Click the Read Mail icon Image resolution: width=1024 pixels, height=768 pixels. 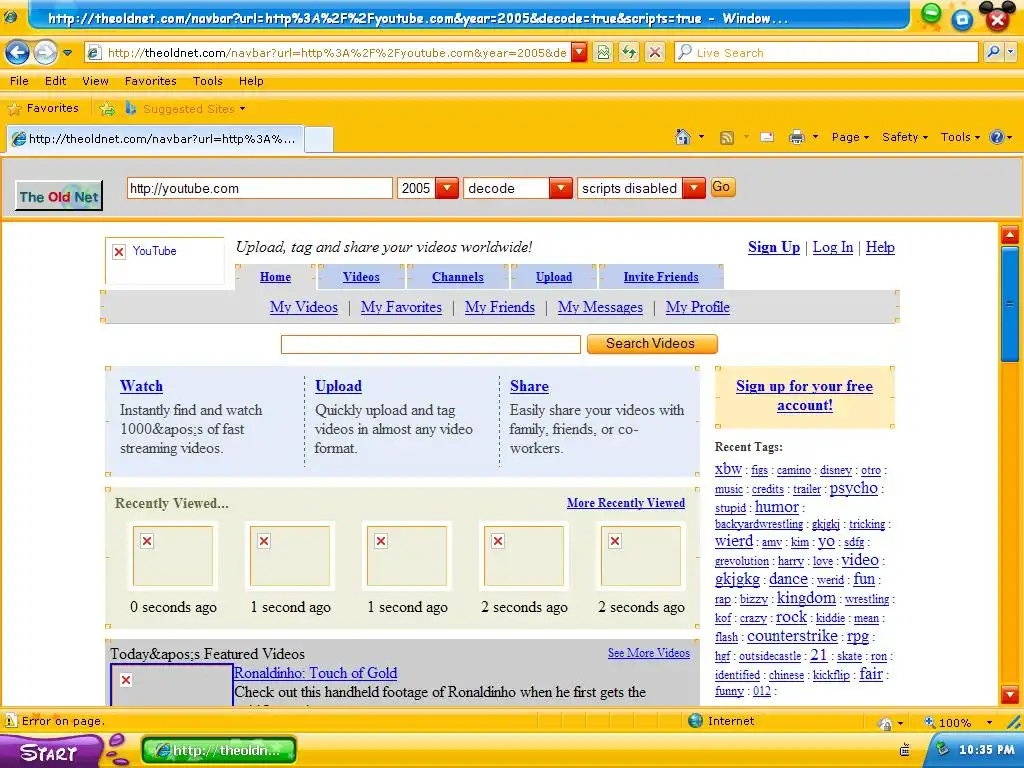[767, 137]
